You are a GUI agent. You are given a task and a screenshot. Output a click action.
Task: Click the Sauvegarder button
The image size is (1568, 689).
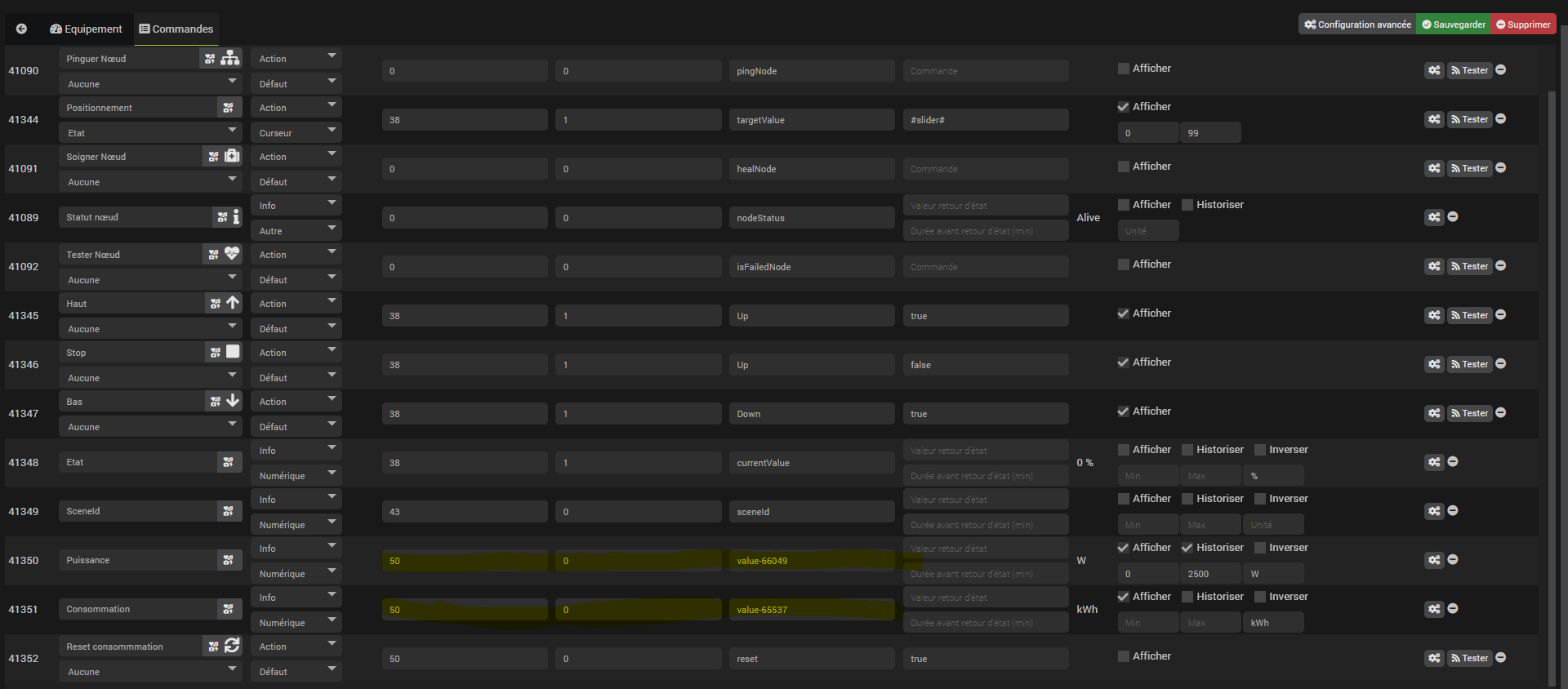[x=1454, y=24]
